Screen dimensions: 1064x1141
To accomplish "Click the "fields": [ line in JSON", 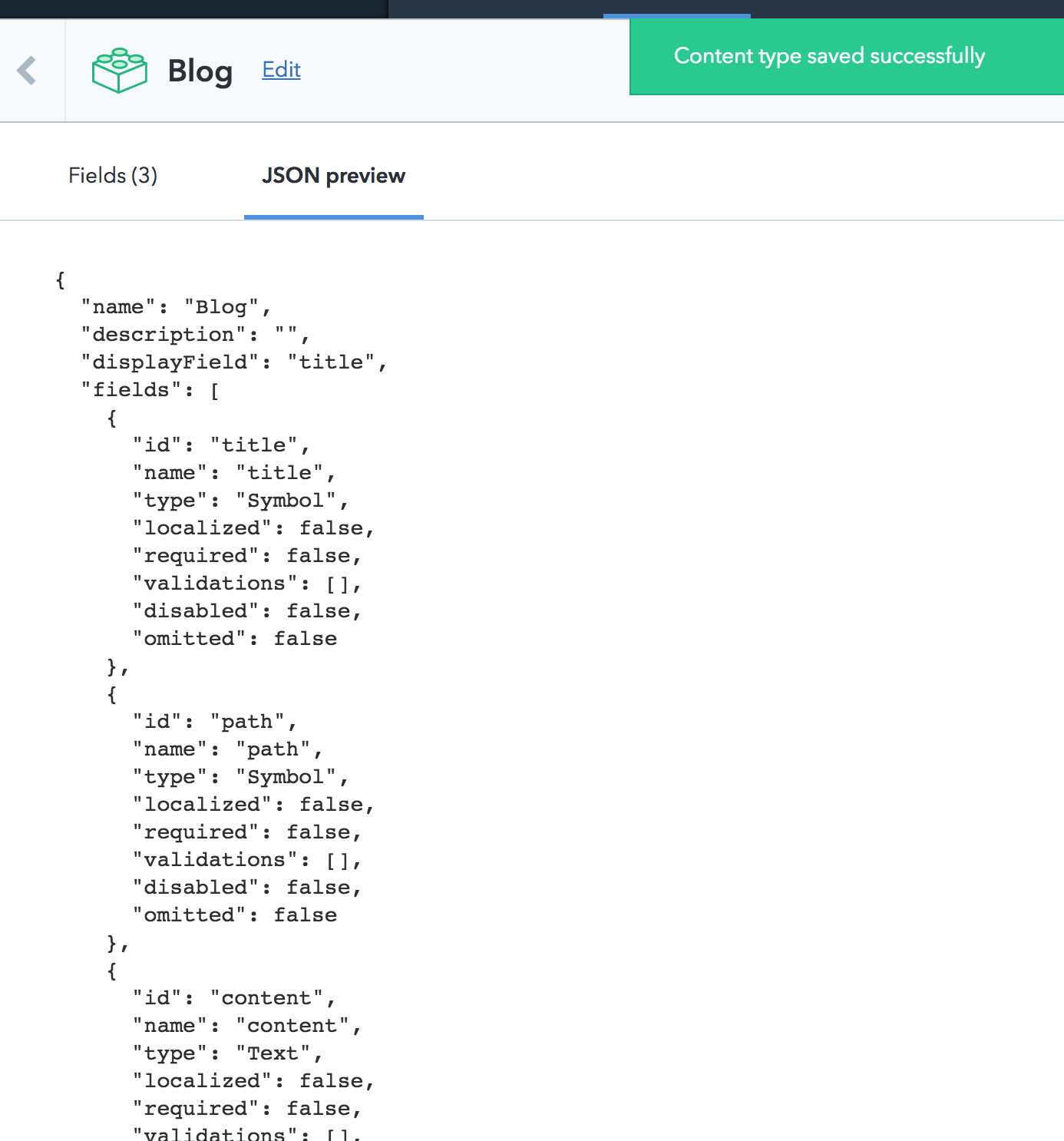I will [150, 390].
